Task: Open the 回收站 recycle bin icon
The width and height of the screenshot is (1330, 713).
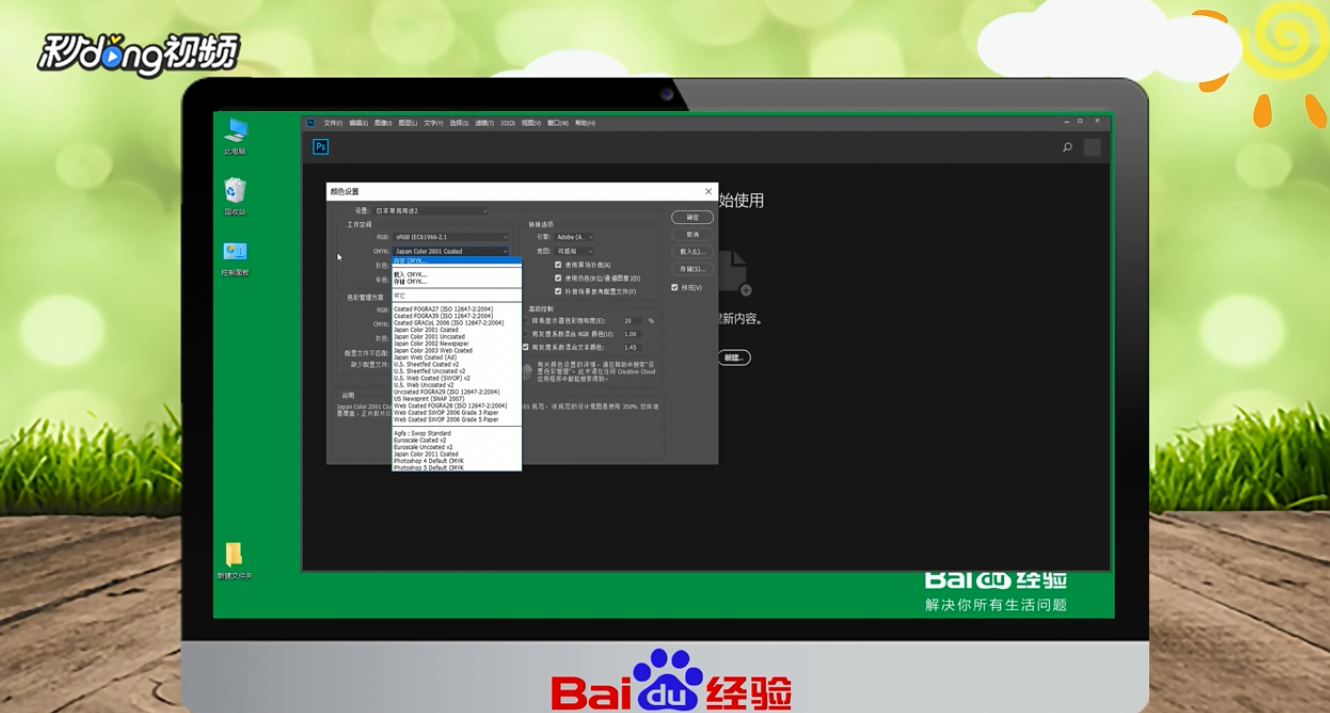Action: tap(235, 197)
